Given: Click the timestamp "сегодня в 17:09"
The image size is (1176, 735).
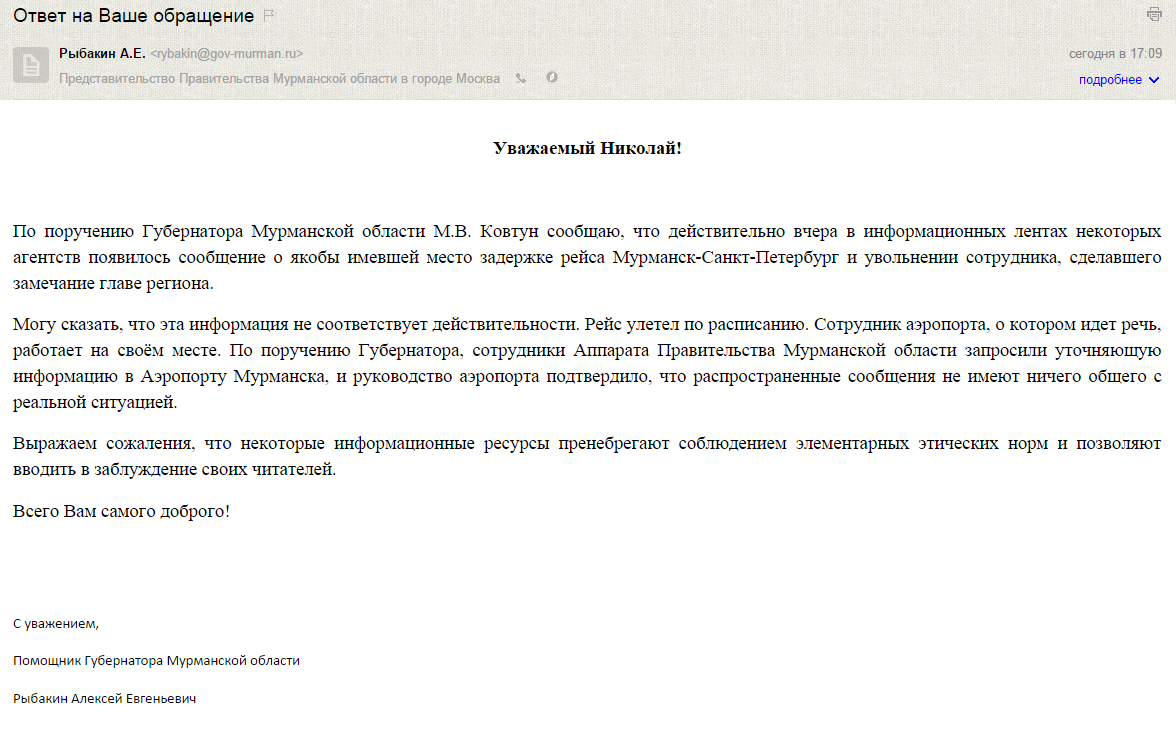Looking at the screenshot, I should (x=1115, y=54).
